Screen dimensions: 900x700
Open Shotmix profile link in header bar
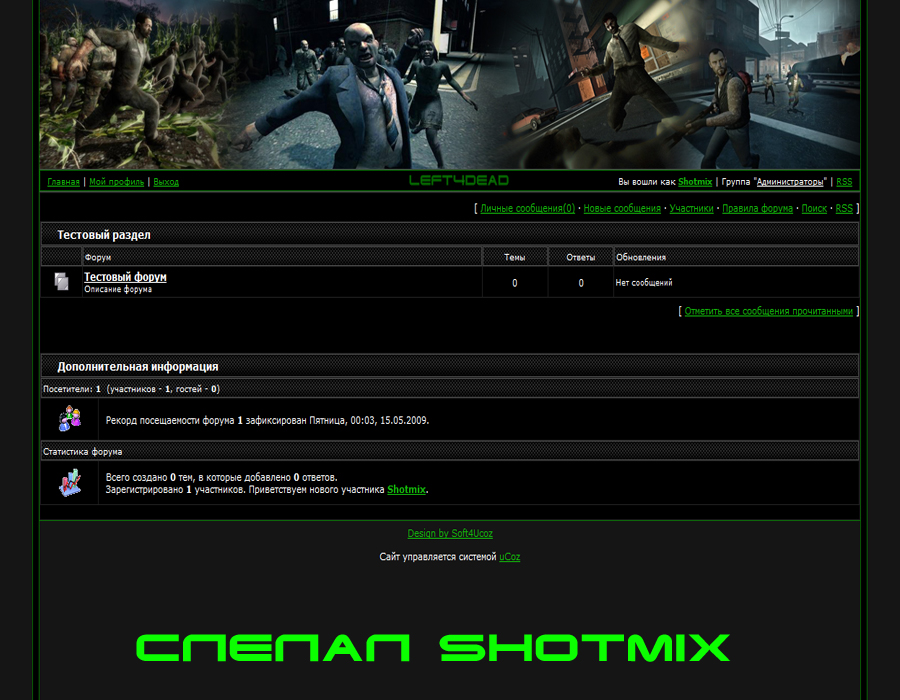point(695,182)
